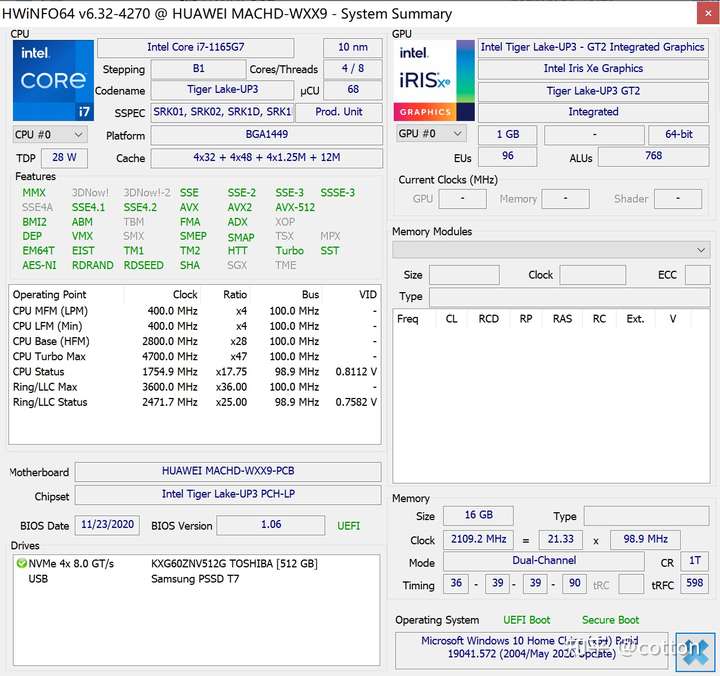
Task: Click the Intel Iris Xe Graphics name field
Action: 593,69
